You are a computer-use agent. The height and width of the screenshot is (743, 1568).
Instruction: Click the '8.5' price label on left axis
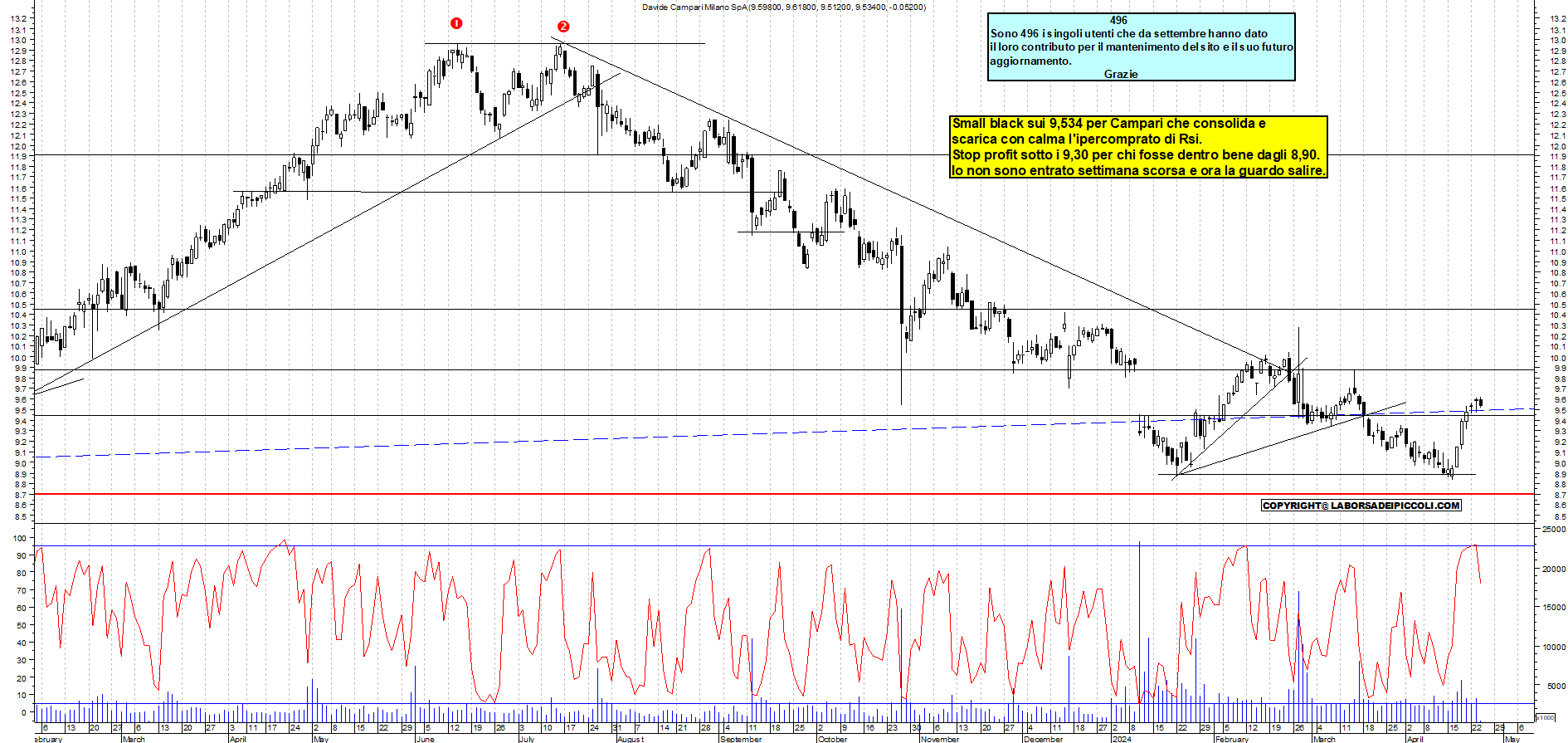(x=20, y=516)
